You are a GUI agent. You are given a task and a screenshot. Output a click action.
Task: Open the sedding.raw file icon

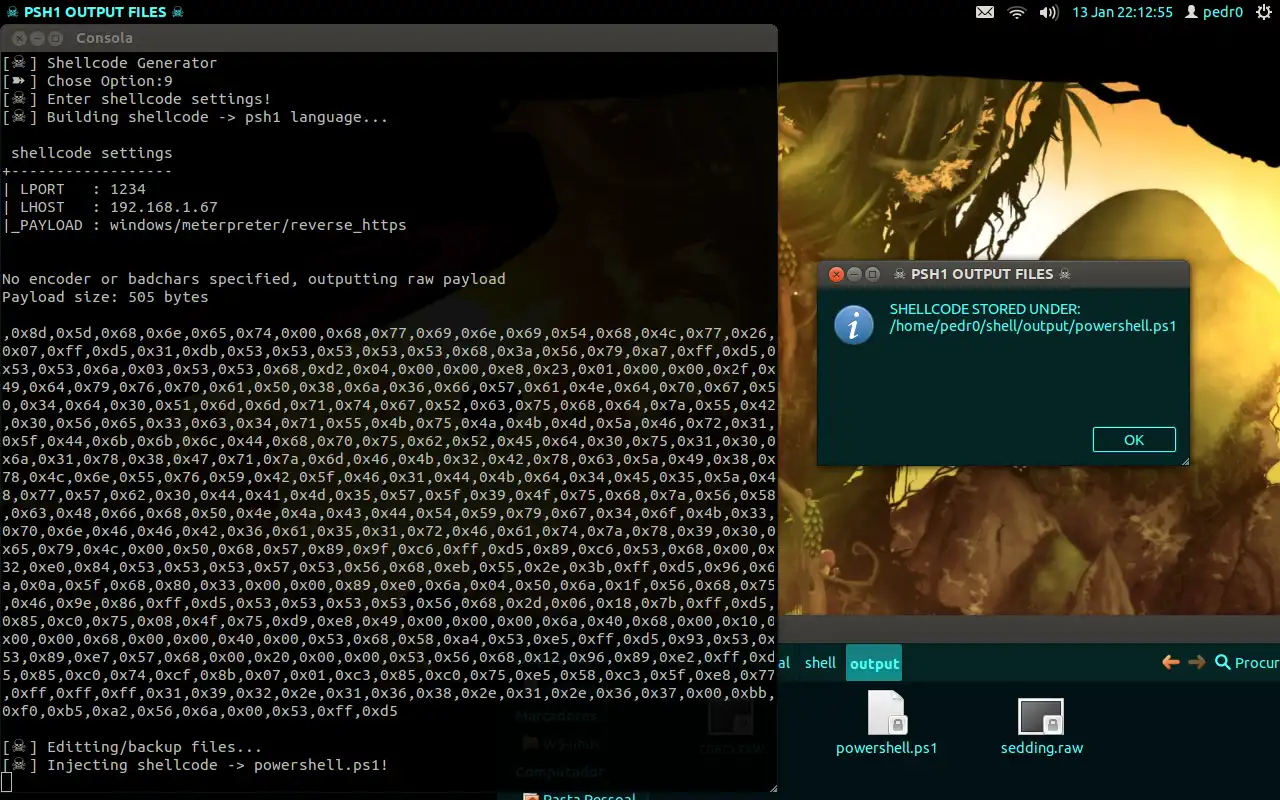[x=1041, y=716]
